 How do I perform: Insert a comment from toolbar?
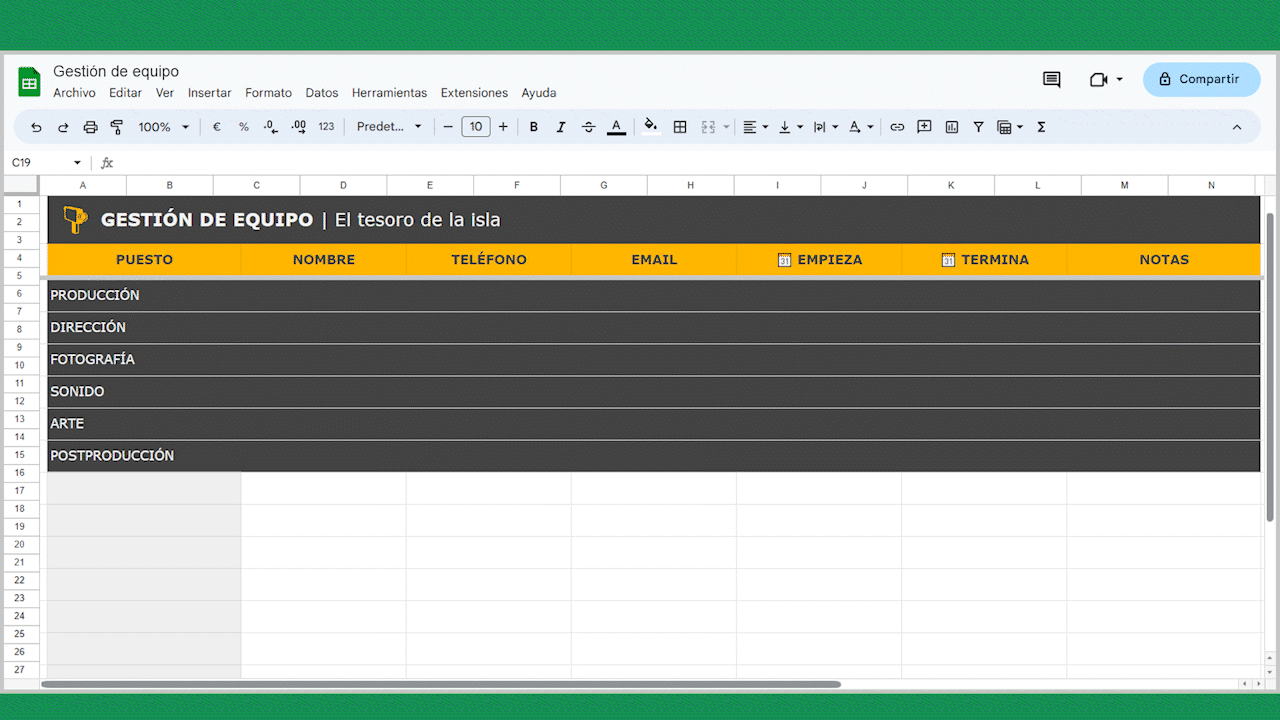[924, 127]
